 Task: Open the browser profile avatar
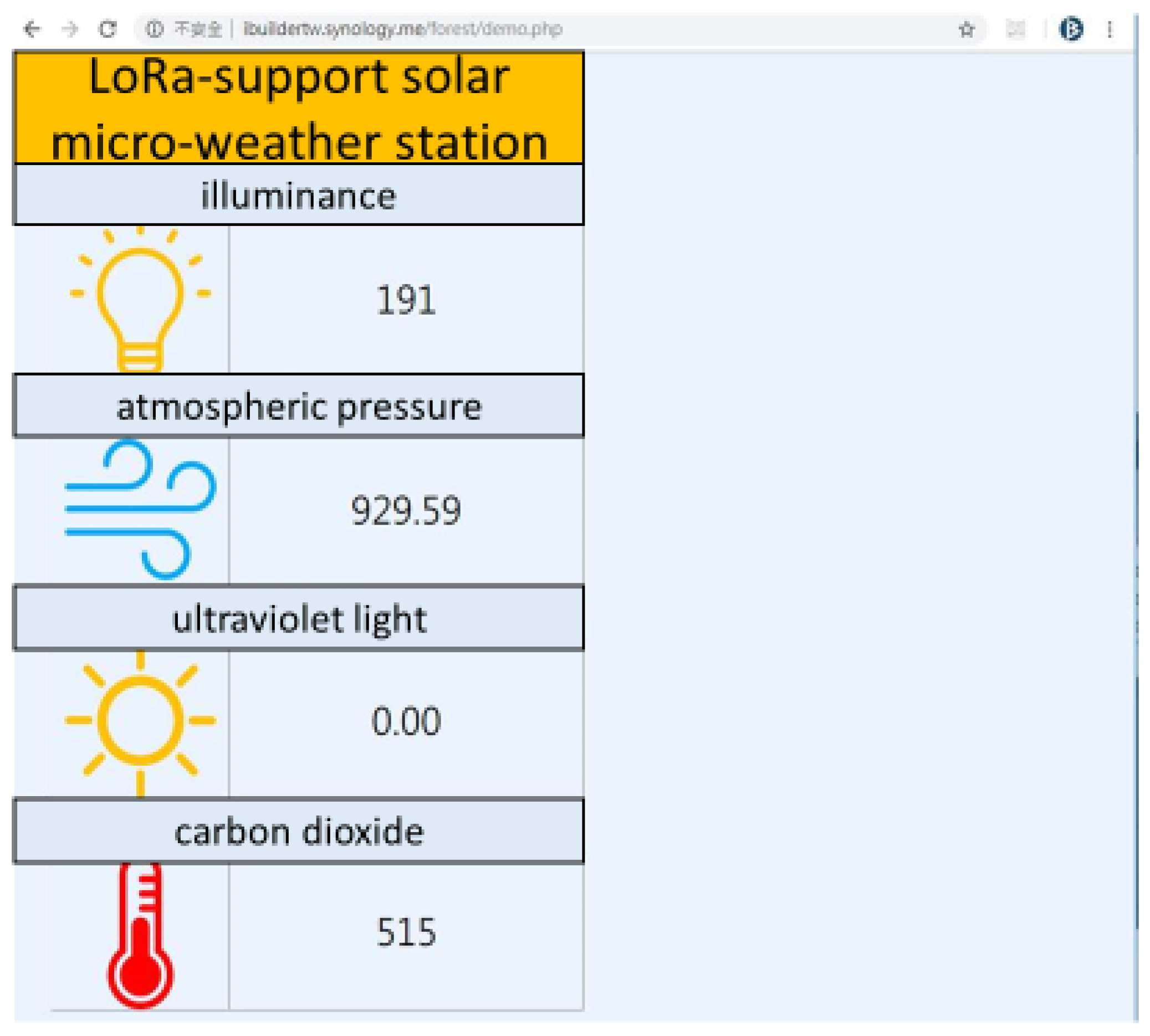1070,28
